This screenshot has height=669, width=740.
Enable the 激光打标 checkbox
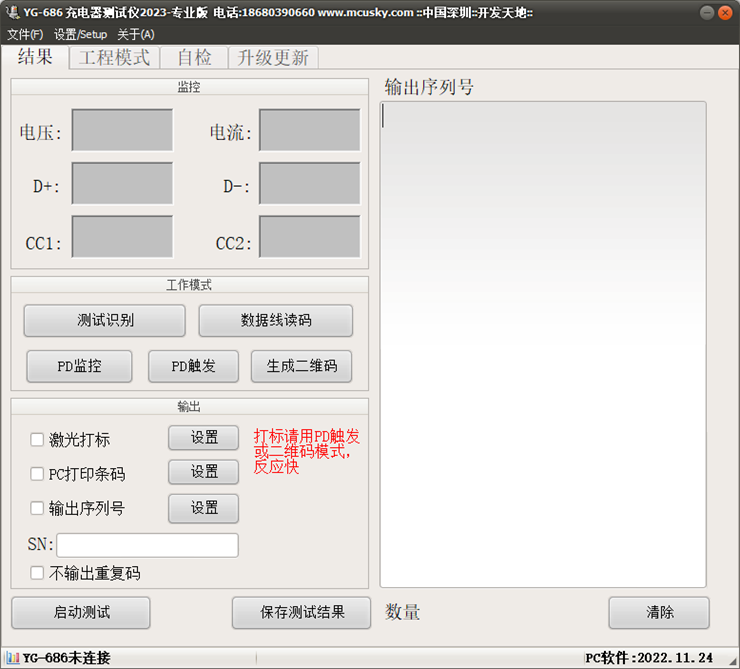tap(37, 440)
